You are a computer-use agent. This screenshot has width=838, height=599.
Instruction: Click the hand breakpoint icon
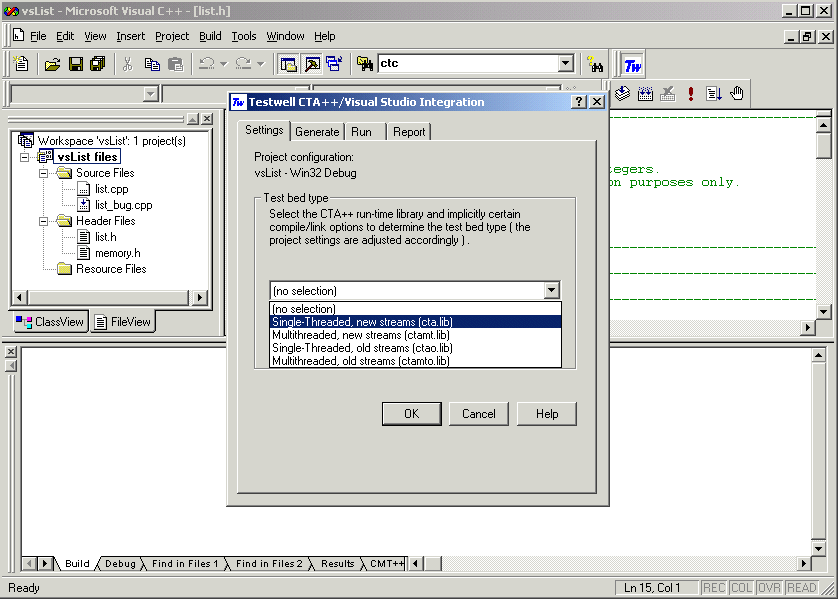tap(737, 94)
